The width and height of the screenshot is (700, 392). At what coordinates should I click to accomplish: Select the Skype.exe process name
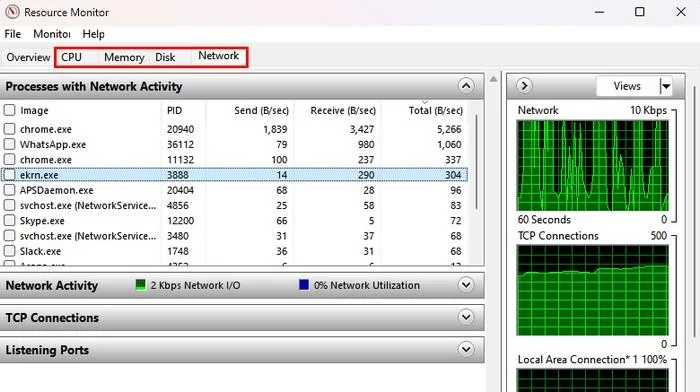tap(42, 221)
